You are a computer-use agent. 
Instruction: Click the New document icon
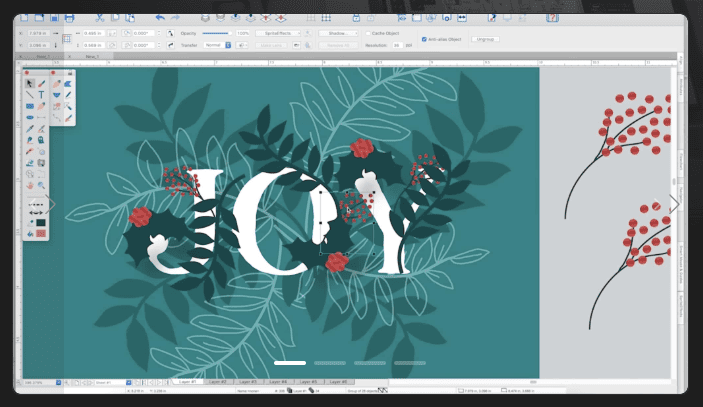pos(24,18)
